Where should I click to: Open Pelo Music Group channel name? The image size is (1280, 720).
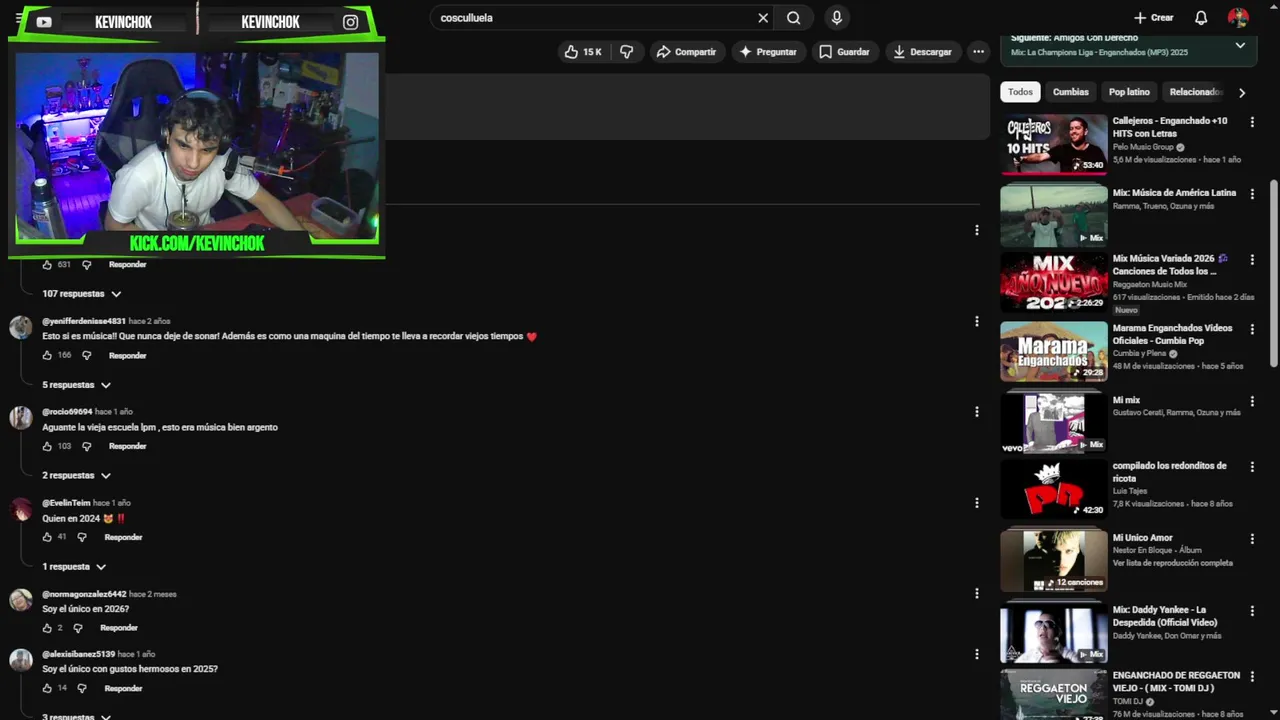1143,147
